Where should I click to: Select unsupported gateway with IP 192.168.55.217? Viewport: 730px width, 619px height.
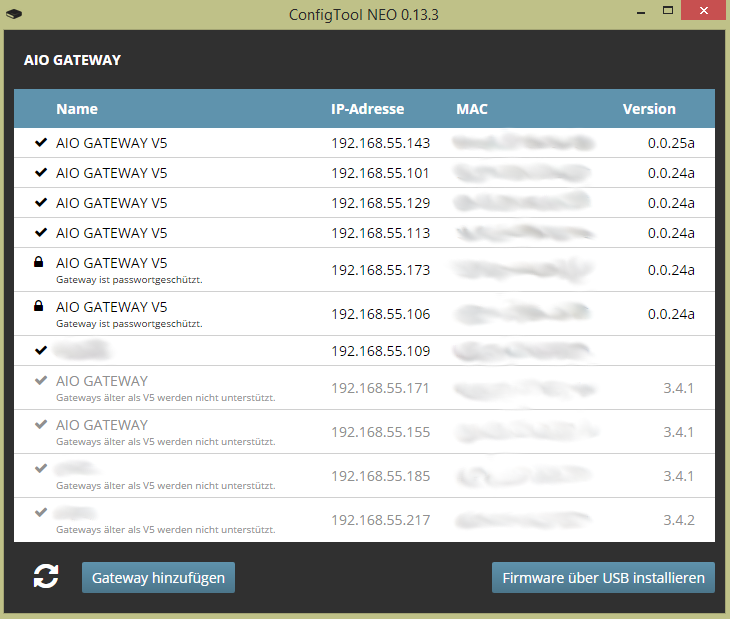coord(380,520)
